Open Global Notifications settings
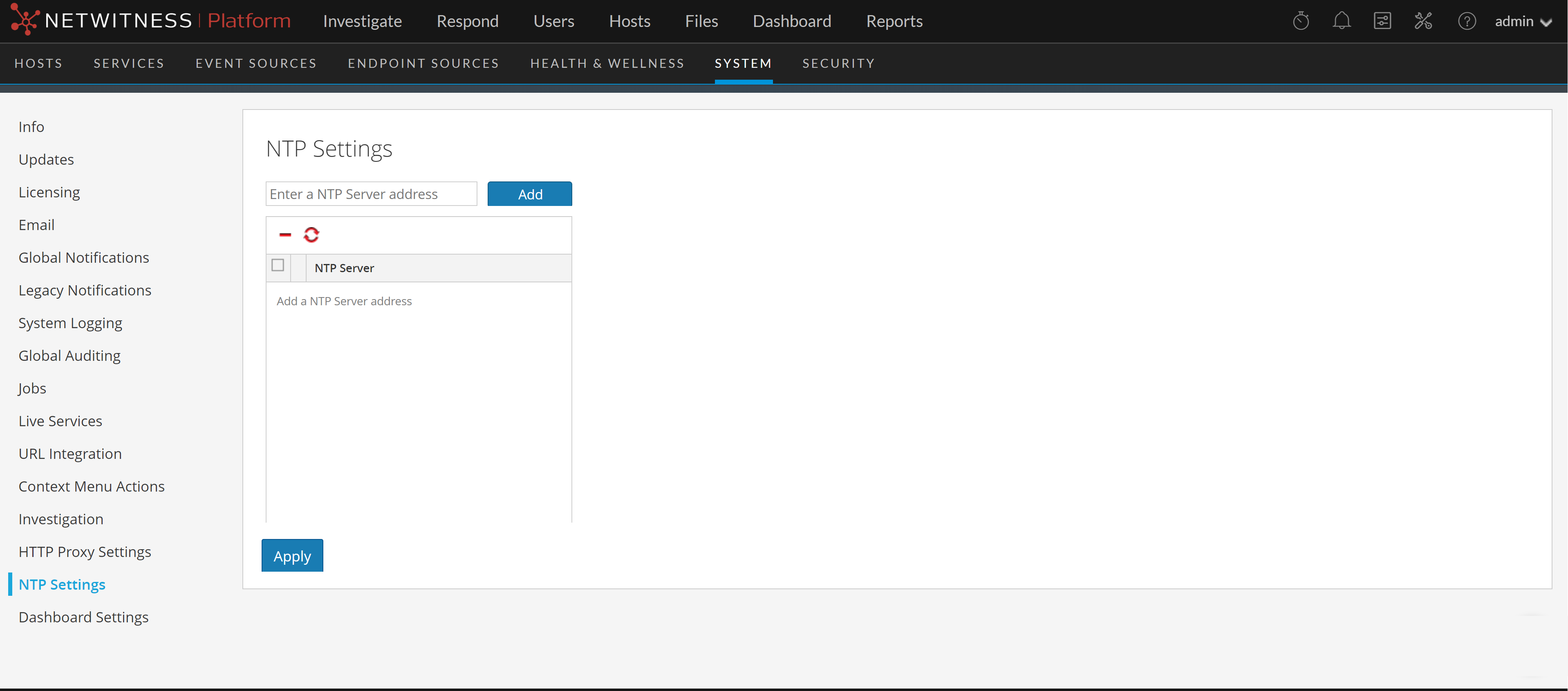This screenshot has height=691, width=1568. (83, 257)
